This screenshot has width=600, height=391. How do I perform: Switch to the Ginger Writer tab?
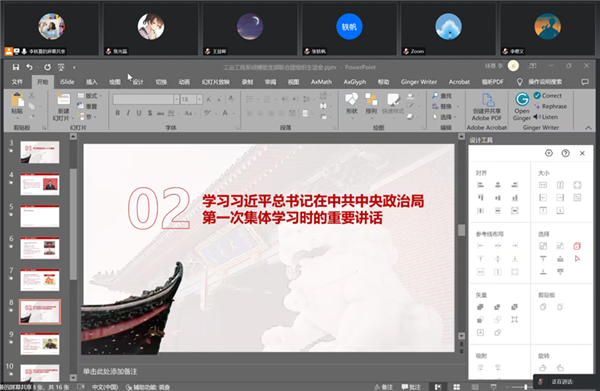[x=419, y=82]
